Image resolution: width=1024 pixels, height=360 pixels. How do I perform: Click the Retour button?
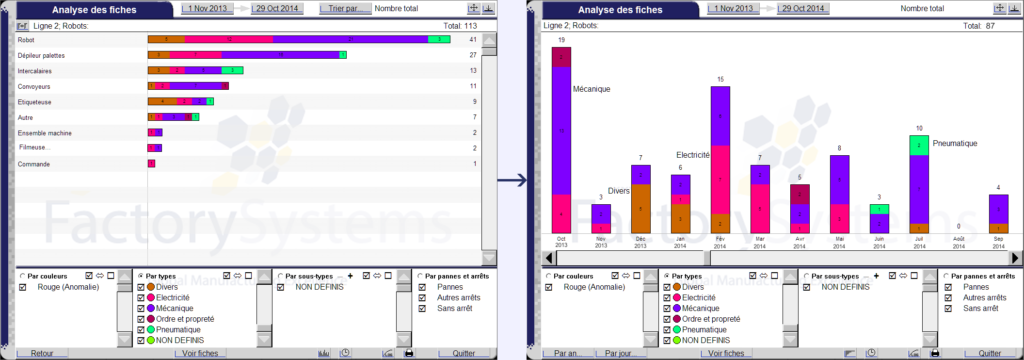[x=42, y=353]
